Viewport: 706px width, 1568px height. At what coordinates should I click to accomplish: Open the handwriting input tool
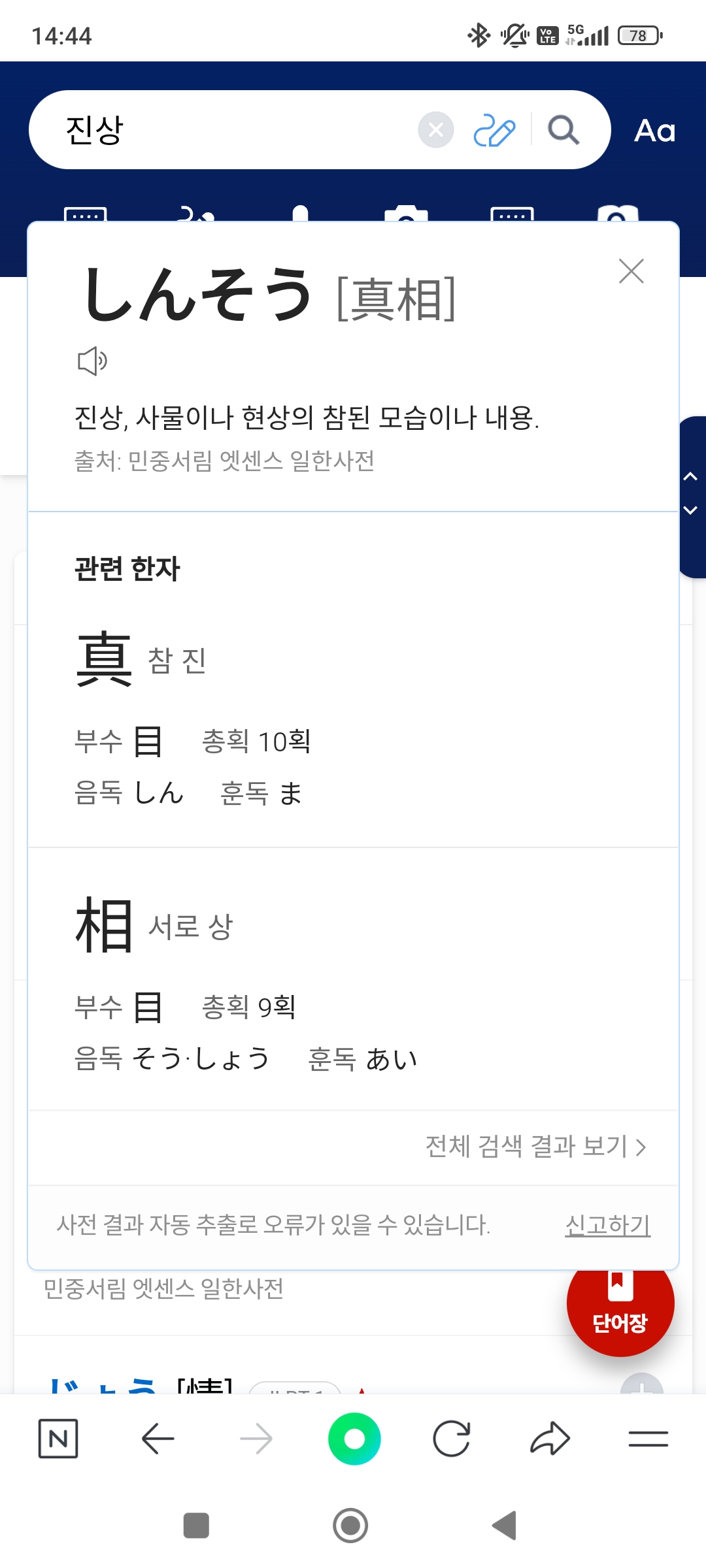[x=494, y=130]
